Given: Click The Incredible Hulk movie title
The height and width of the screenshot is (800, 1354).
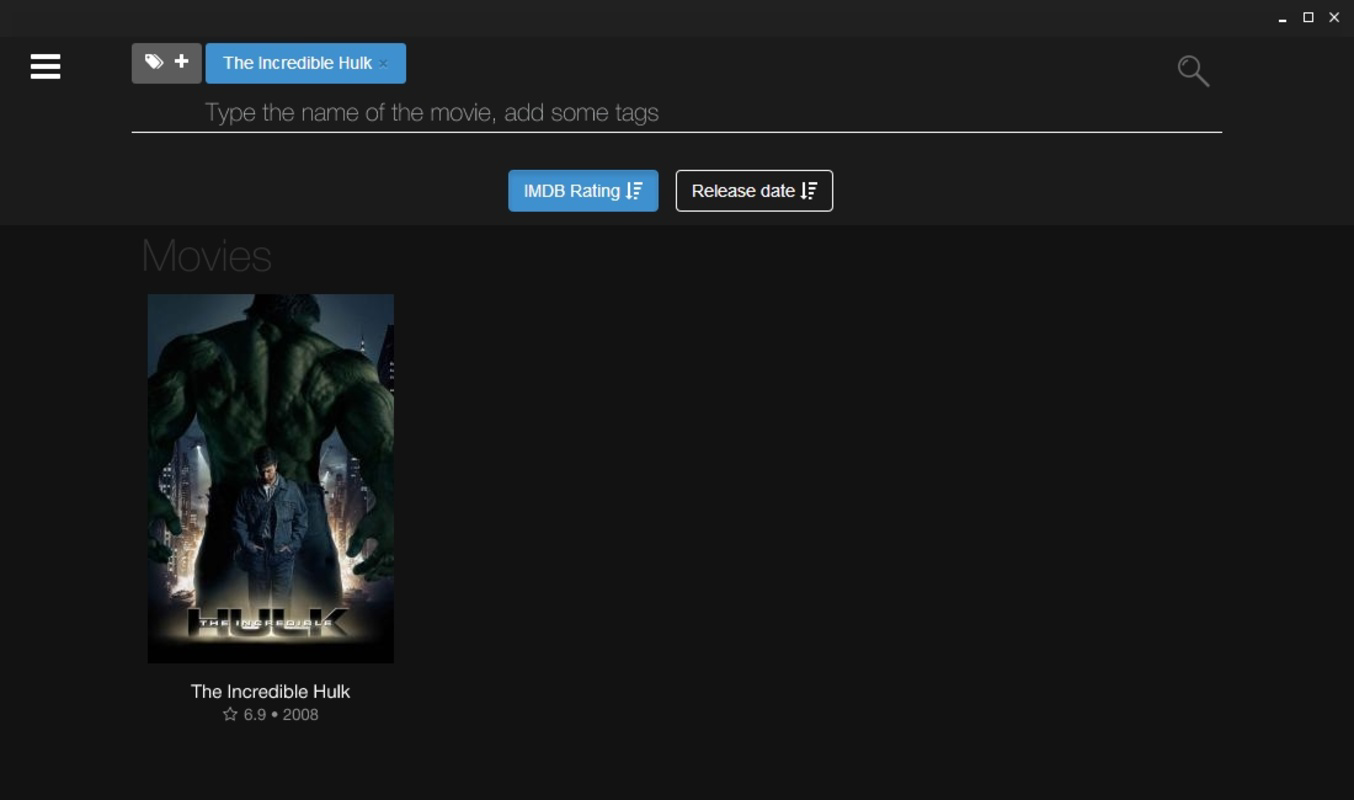Looking at the screenshot, I should click(271, 691).
